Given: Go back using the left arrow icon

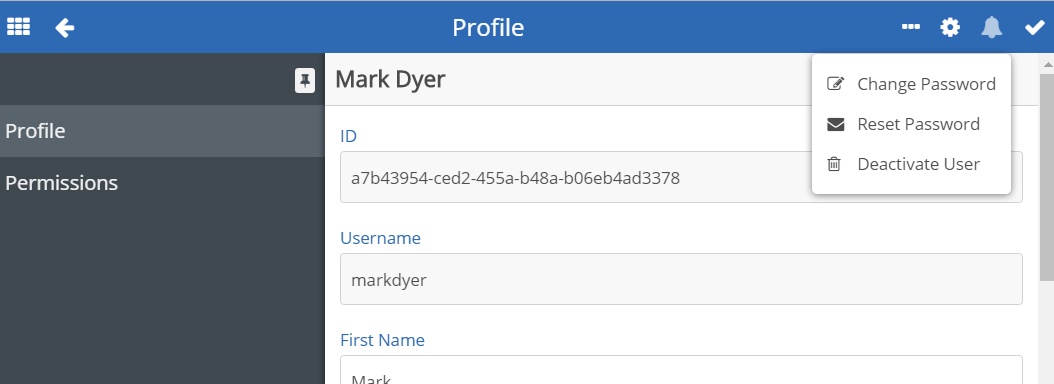Looking at the screenshot, I should point(65,28).
